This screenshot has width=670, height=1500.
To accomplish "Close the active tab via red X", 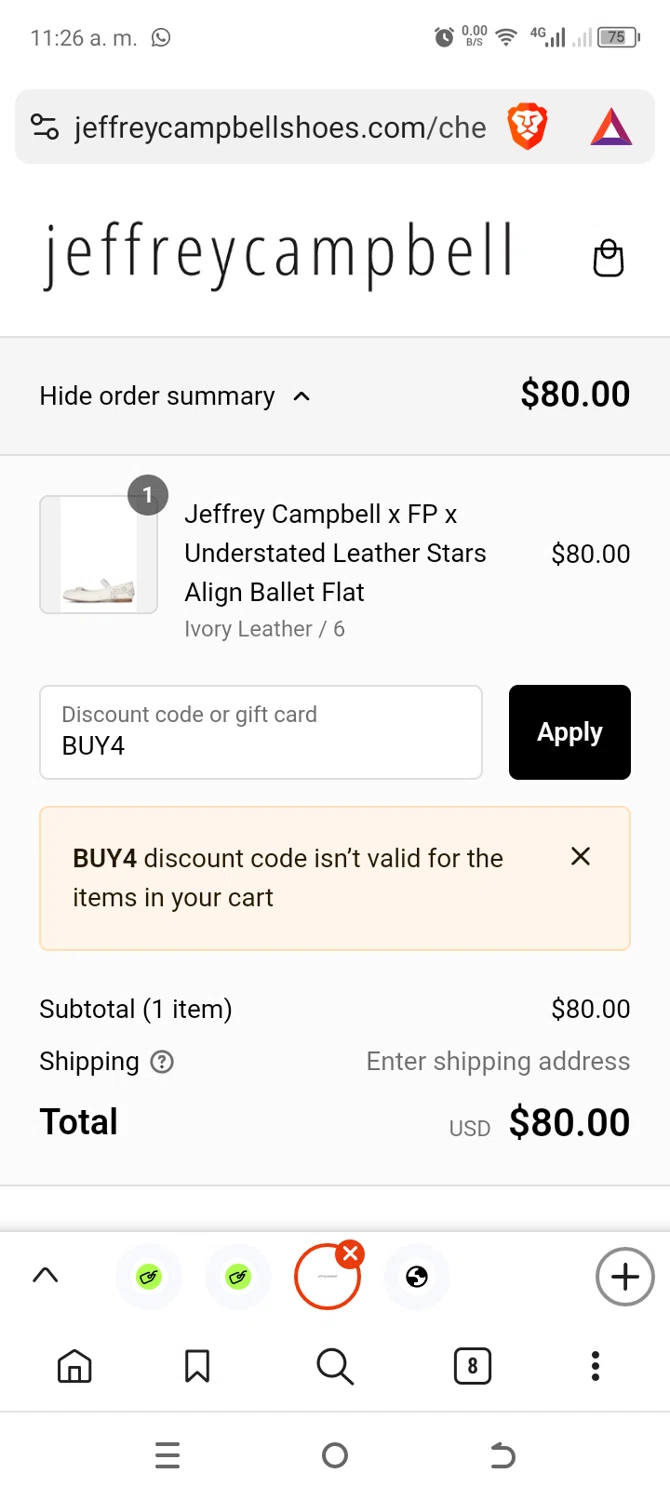I will click(x=350, y=1254).
